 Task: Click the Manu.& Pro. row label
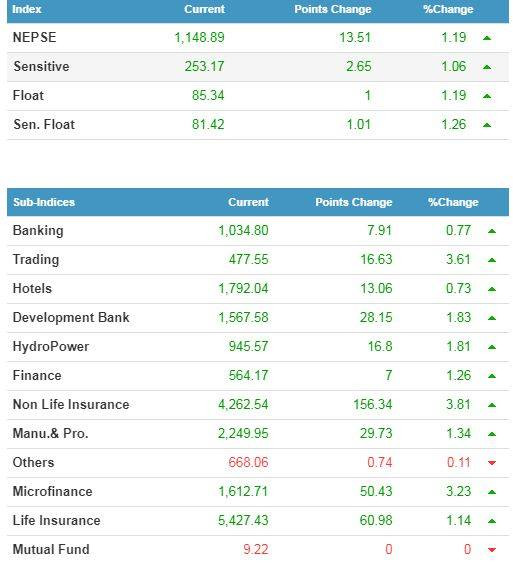[50, 433]
